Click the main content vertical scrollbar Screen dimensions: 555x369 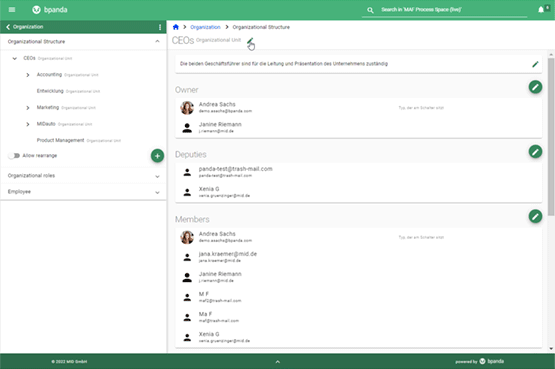551,137
